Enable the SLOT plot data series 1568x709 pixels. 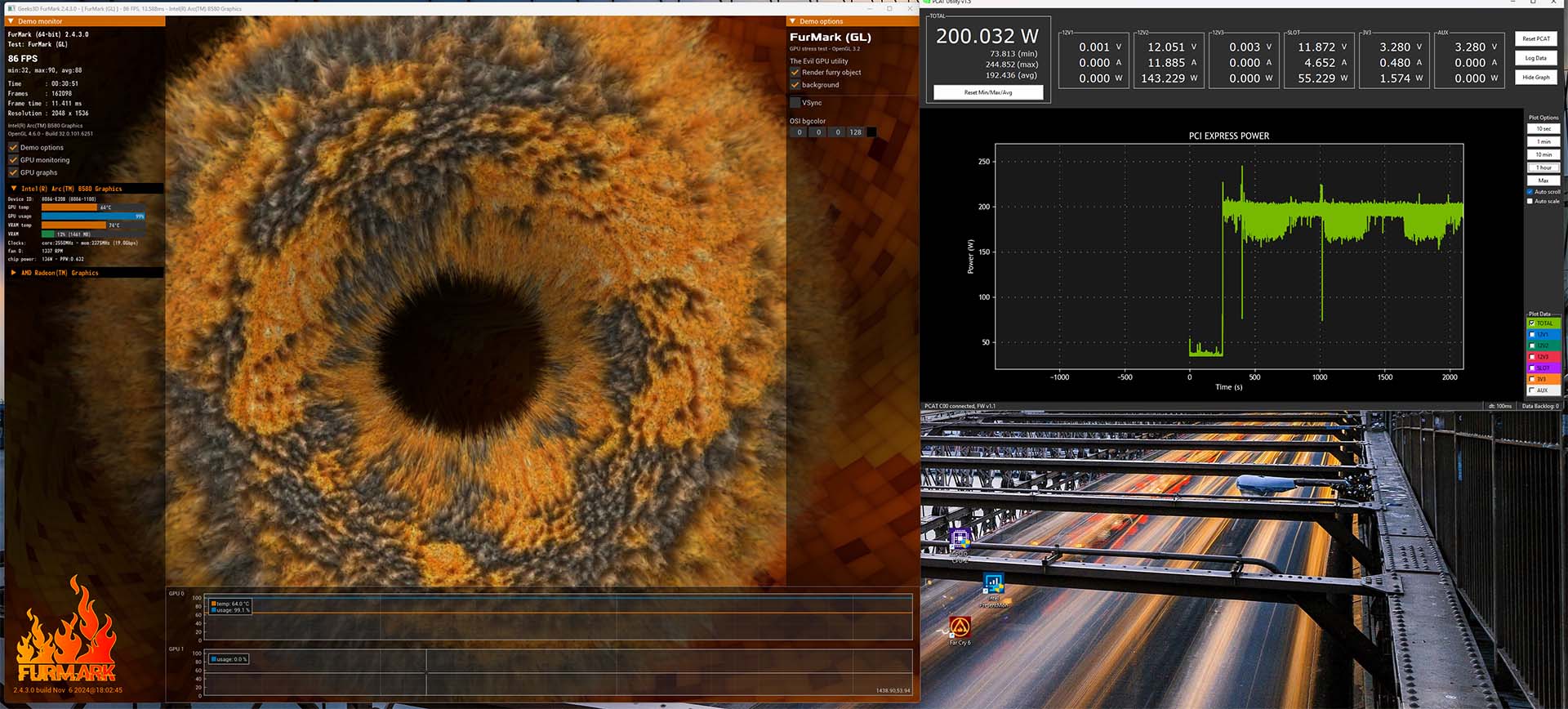tap(1531, 368)
